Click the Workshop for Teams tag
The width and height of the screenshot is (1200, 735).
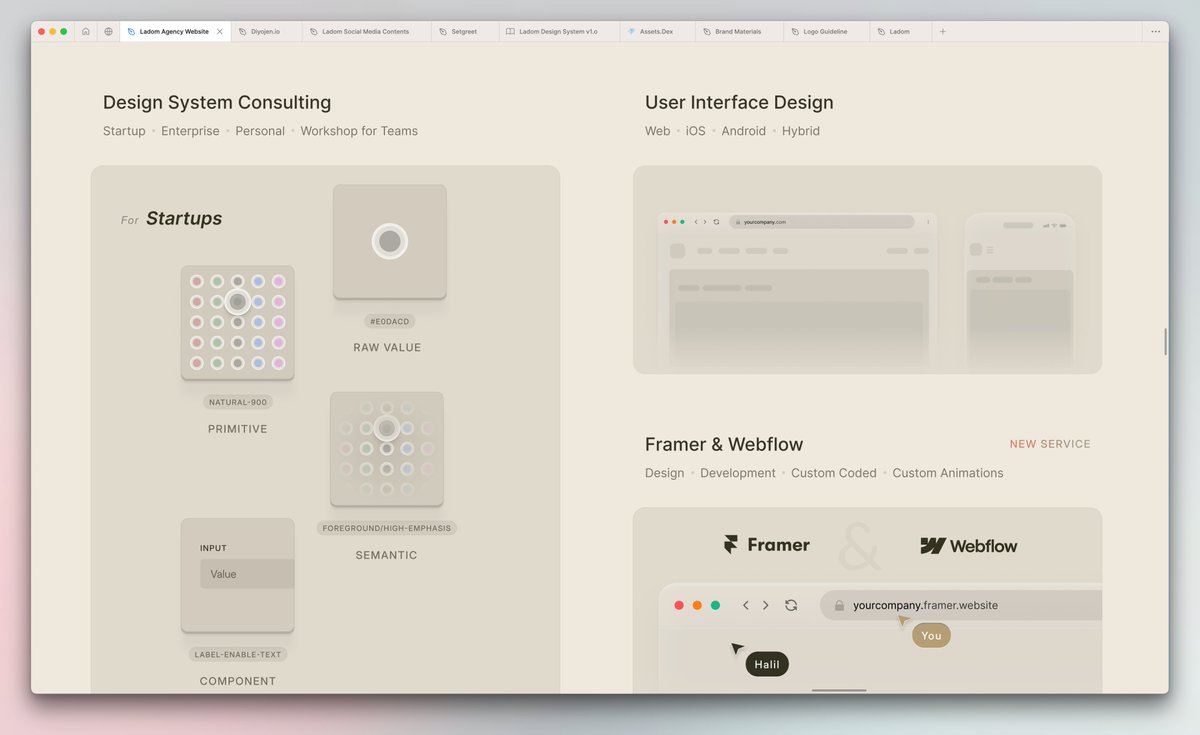pos(359,131)
